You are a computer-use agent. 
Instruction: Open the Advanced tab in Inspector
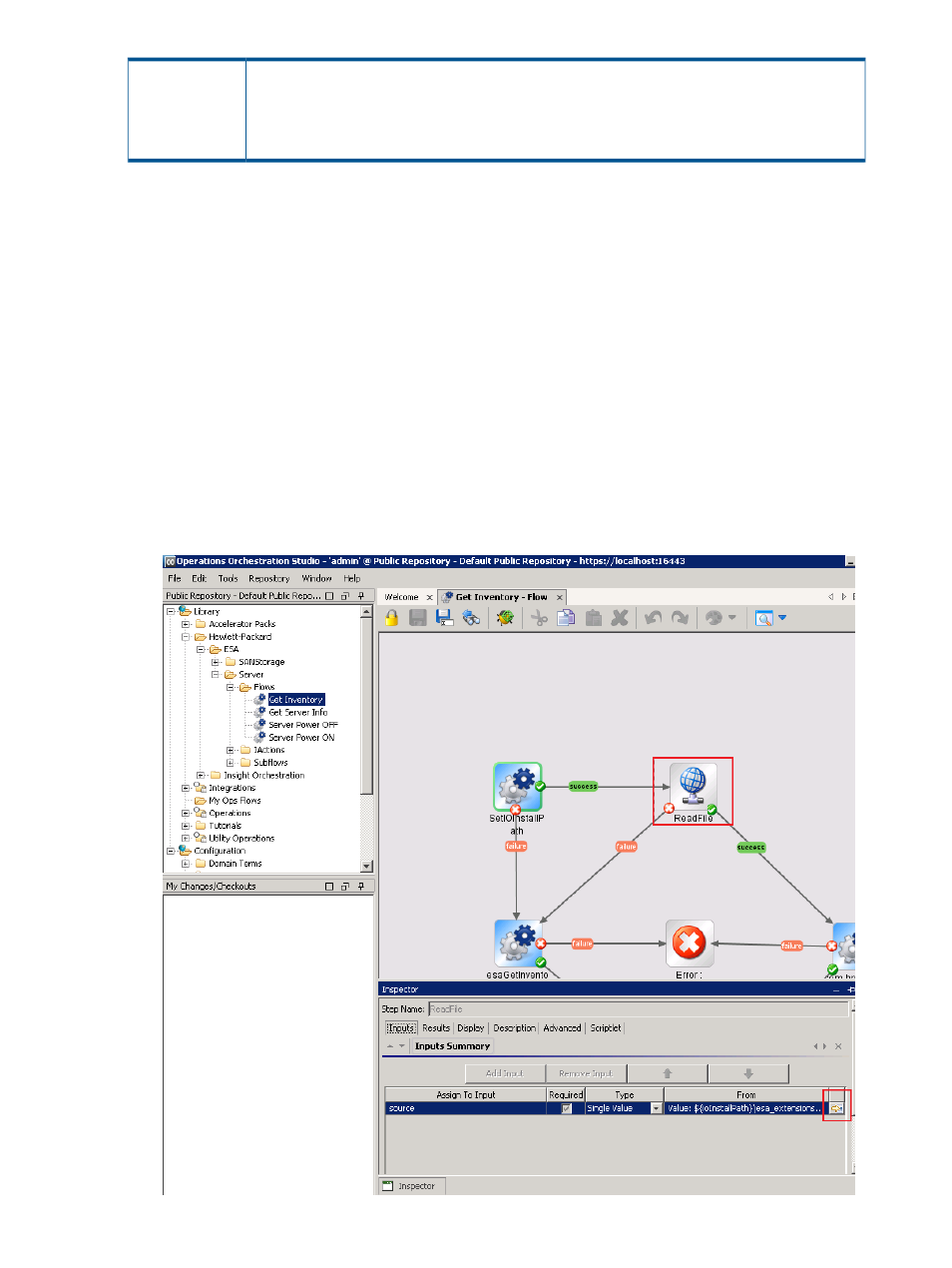coord(562,1028)
